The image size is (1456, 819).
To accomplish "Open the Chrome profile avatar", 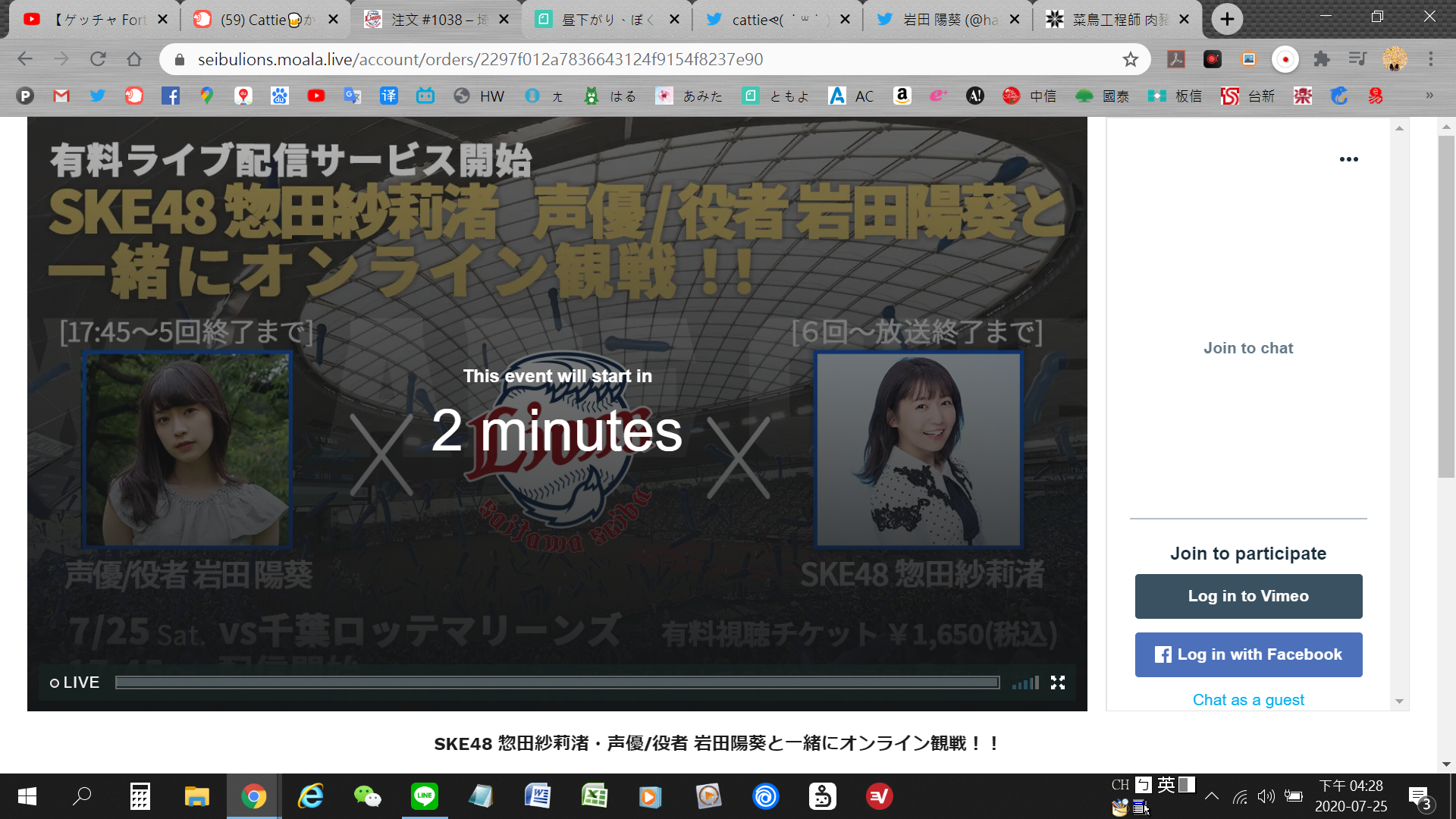I will click(1395, 59).
